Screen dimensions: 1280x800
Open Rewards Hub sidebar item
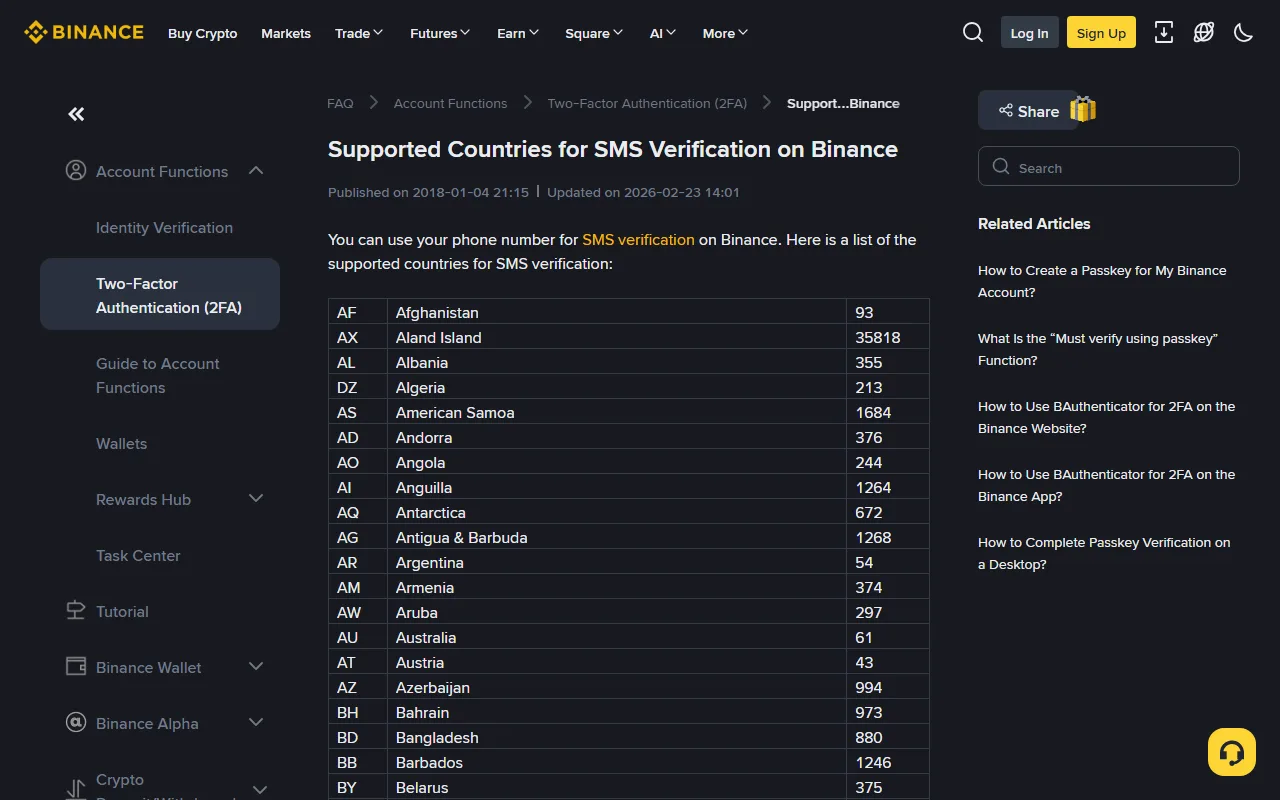pyautogui.click(x=143, y=499)
